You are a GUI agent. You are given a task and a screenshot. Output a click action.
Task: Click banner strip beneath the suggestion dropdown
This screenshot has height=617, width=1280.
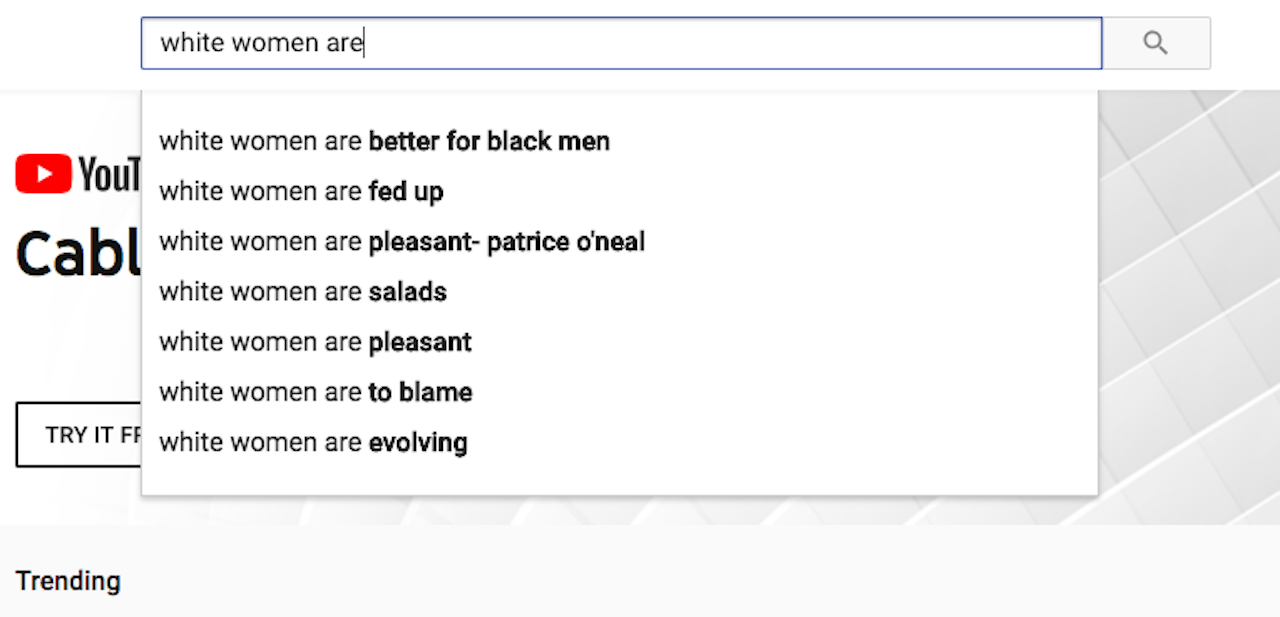[620, 510]
